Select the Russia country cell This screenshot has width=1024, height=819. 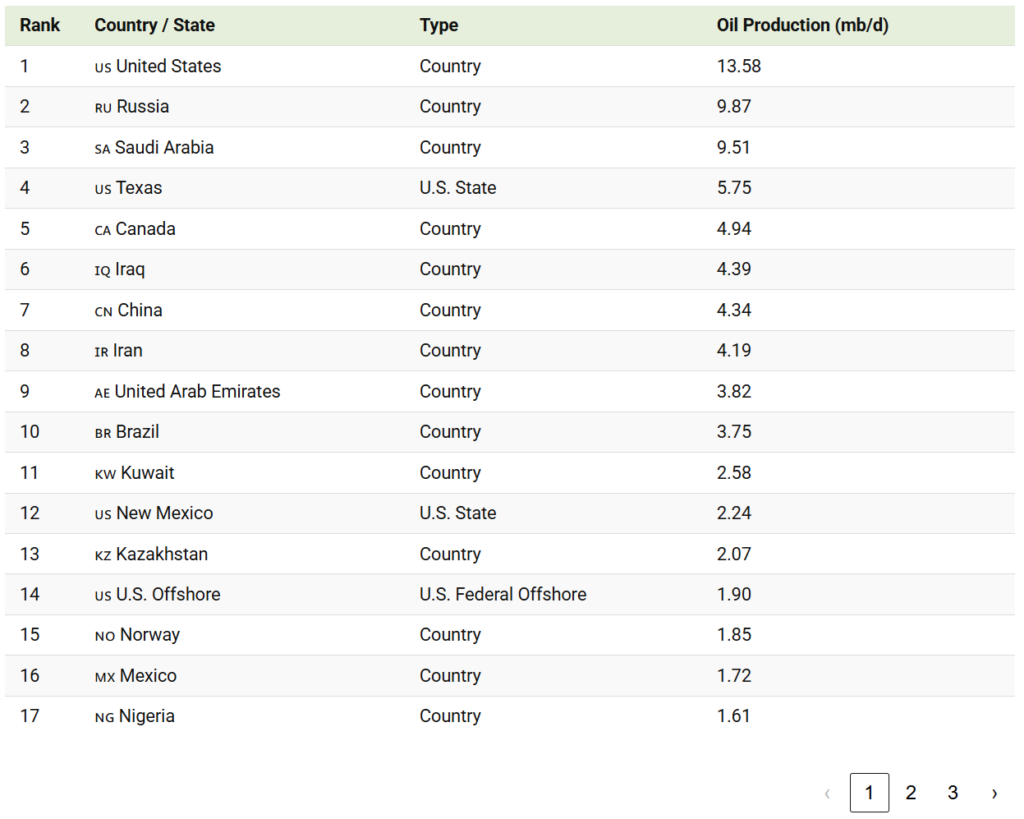pos(132,106)
